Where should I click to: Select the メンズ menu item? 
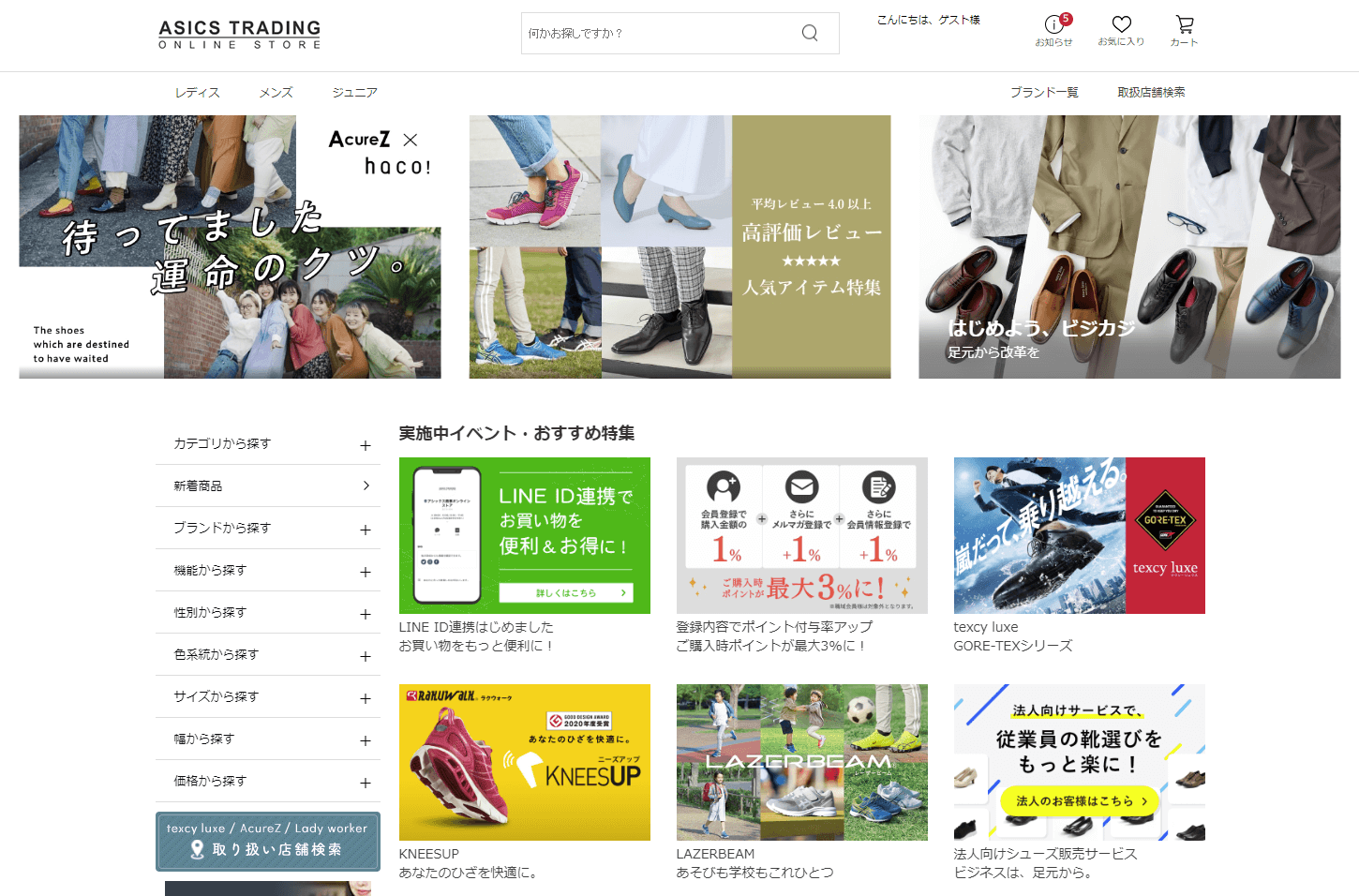click(x=276, y=93)
